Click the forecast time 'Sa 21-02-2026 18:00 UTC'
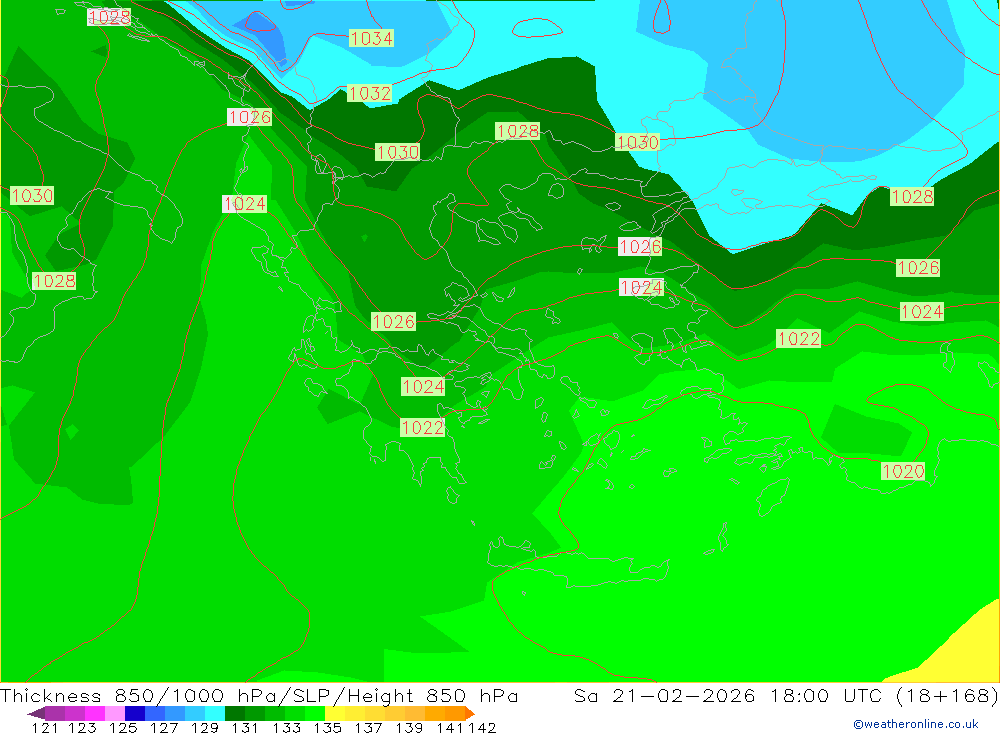 pyautogui.click(x=728, y=696)
